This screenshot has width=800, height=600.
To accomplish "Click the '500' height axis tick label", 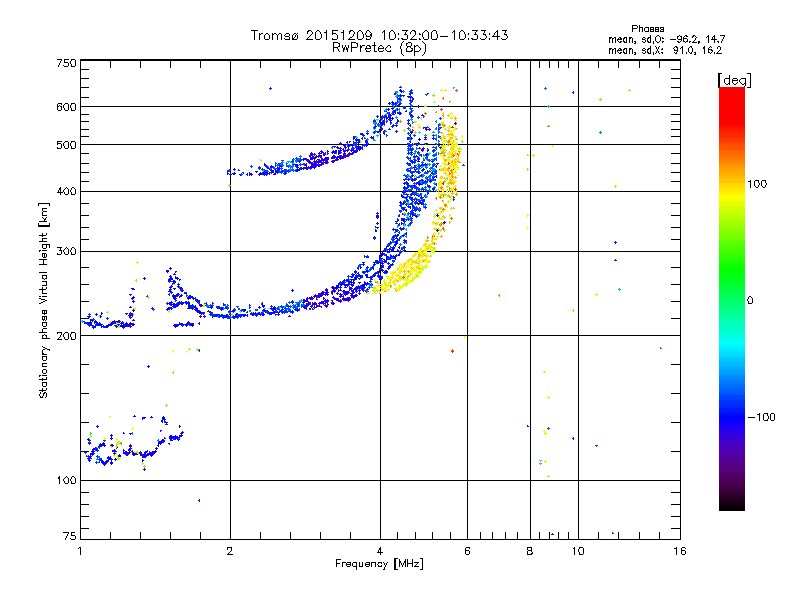I will point(66,145).
